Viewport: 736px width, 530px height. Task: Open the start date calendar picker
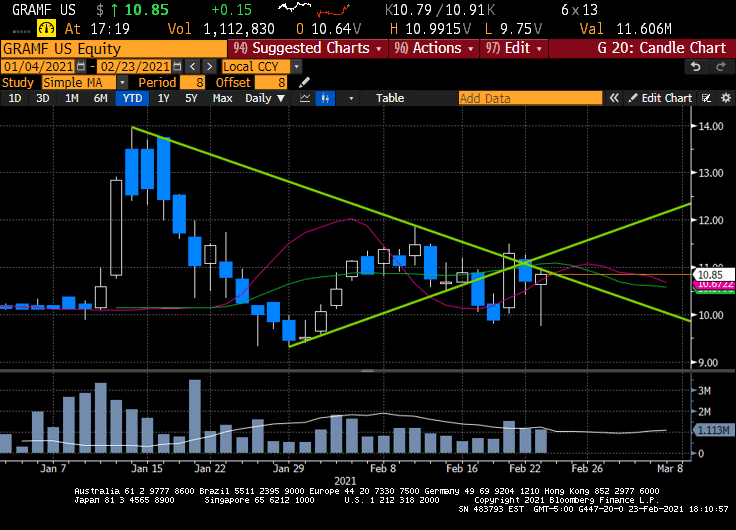pyautogui.click(x=81, y=66)
